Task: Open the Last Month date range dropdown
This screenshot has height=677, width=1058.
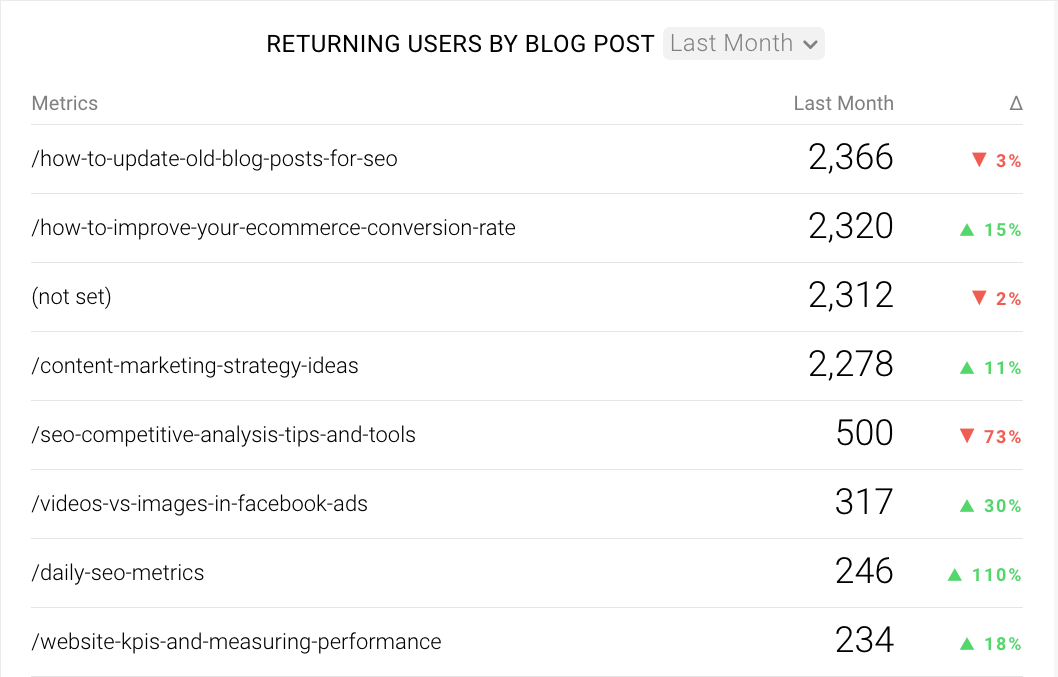Action: tap(744, 44)
